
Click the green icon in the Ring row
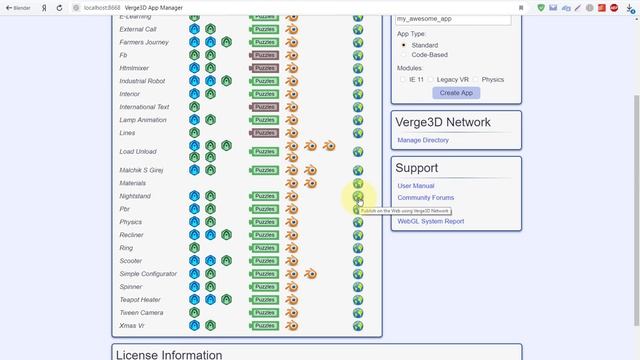click(194, 248)
